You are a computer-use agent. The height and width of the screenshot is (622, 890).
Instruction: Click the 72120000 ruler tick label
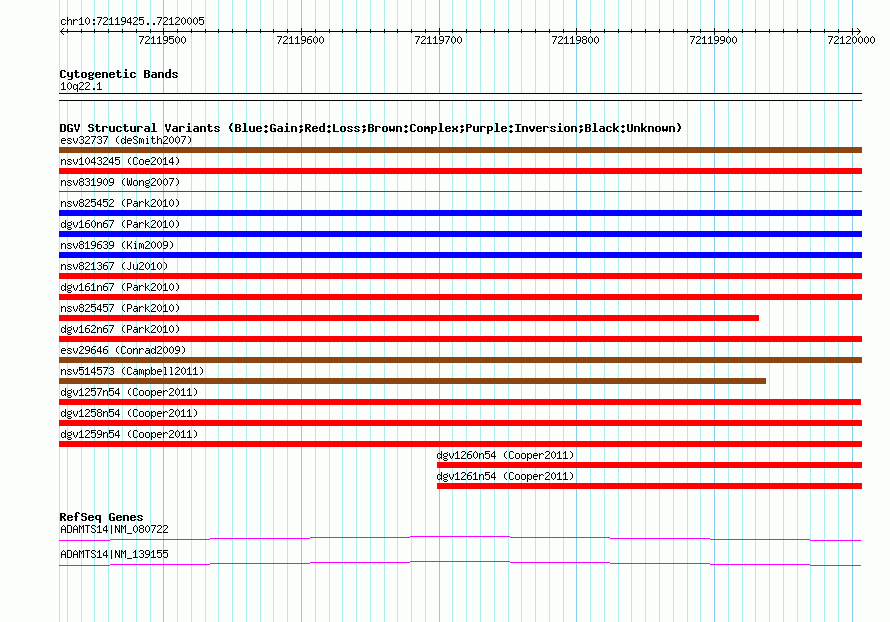(851, 40)
